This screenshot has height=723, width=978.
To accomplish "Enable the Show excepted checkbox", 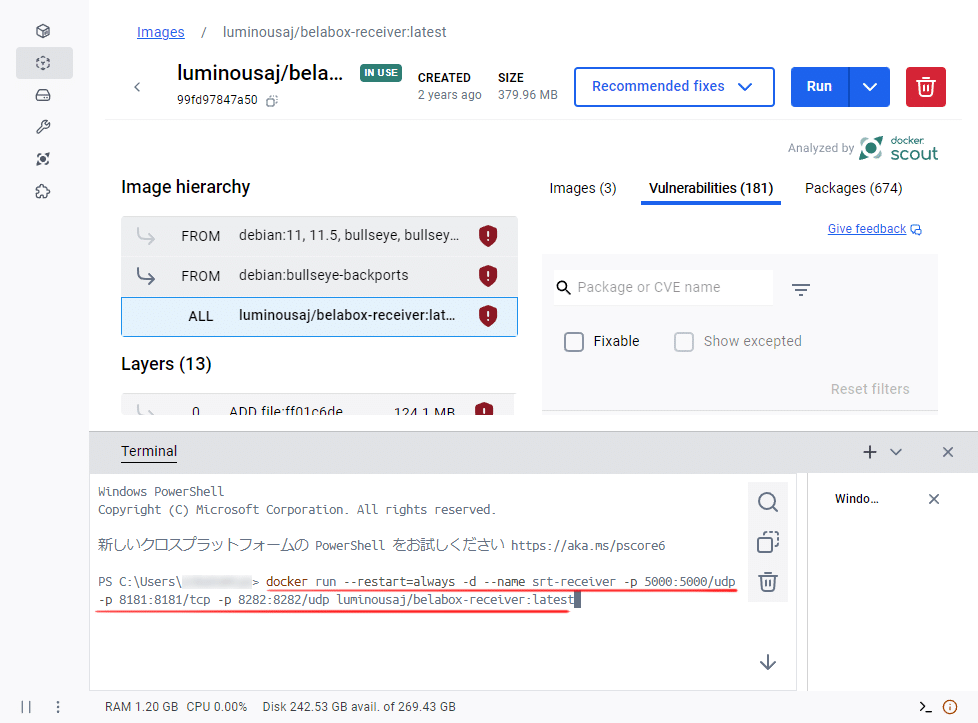I will pos(684,342).
